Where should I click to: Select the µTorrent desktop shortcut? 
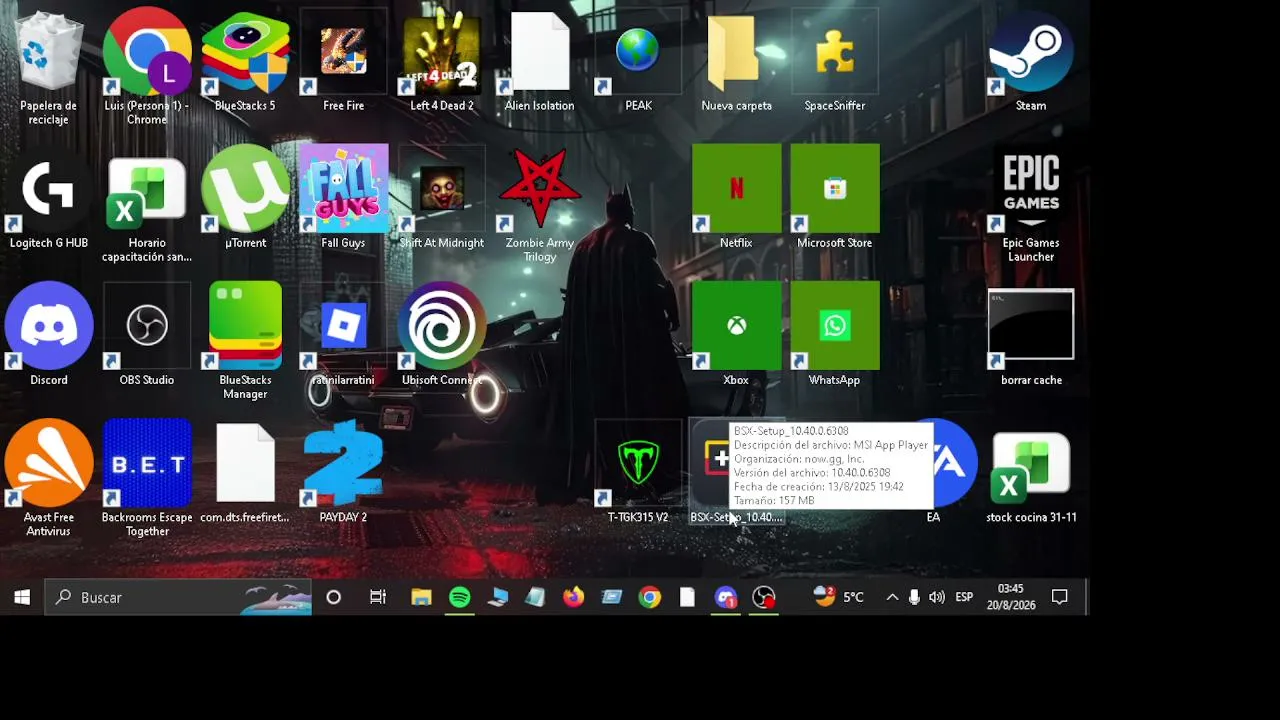coord(245,197)
